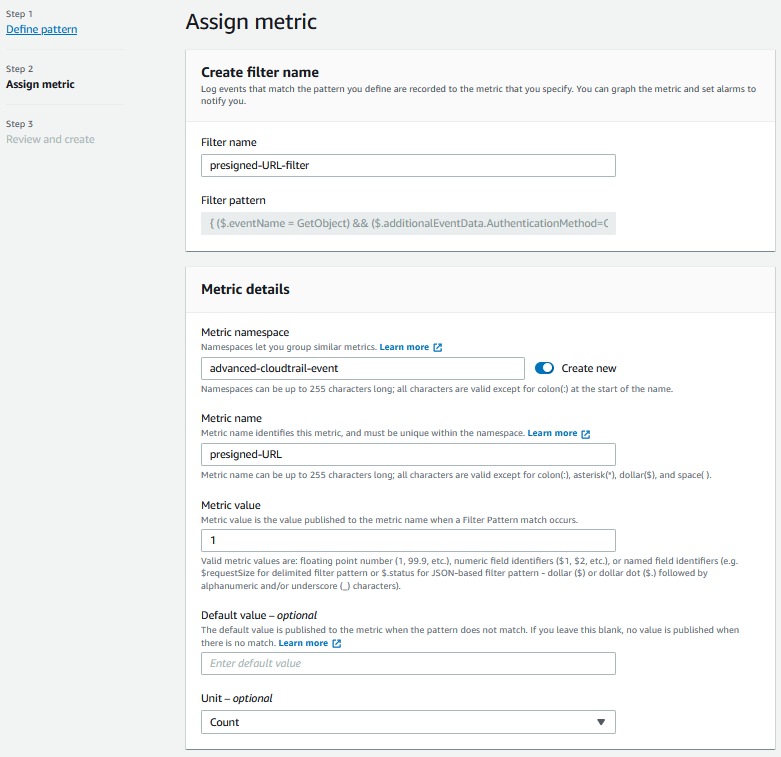781x757 pixels.
Task: Click the Metric value input field
Action: point(408,540)
